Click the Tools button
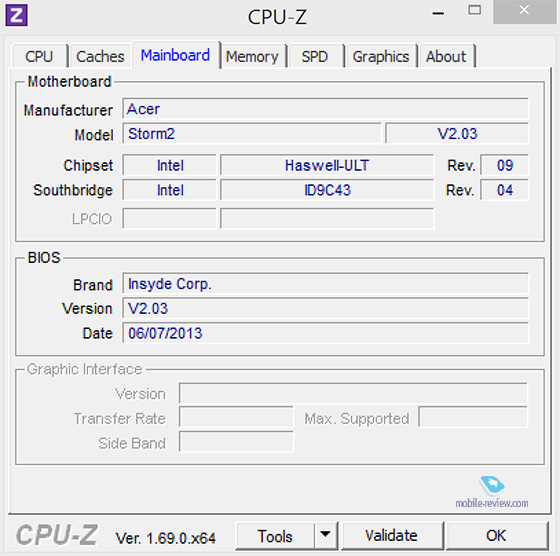Screen dimensions: 560x556 pyautogui.click(x=275, y=536)
